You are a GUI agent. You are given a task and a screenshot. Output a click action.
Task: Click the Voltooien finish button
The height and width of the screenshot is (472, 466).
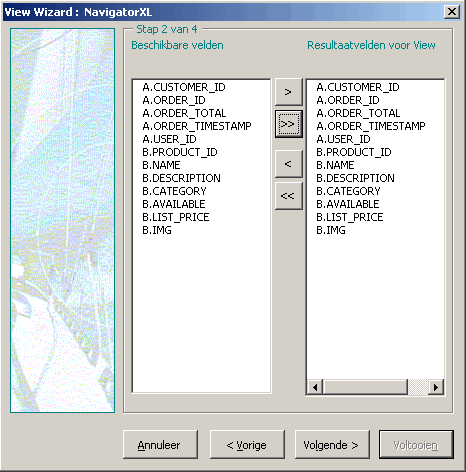pyautogui.click(x=416, y=445)
